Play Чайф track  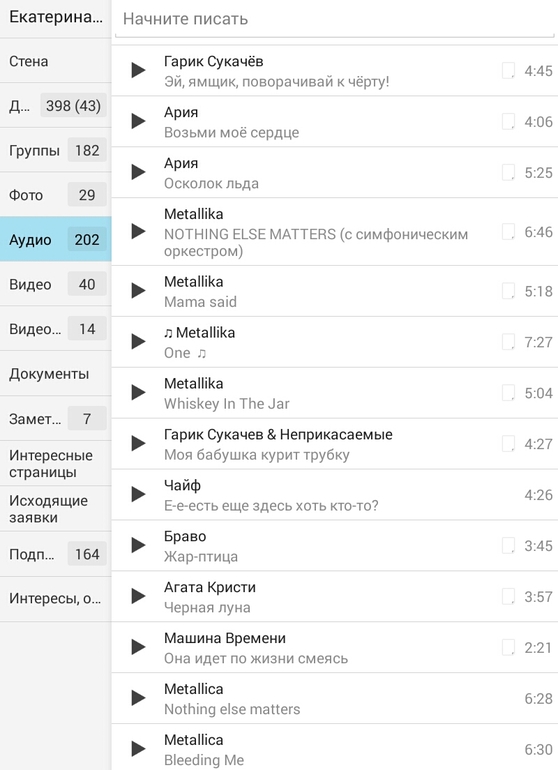[139, 495]
